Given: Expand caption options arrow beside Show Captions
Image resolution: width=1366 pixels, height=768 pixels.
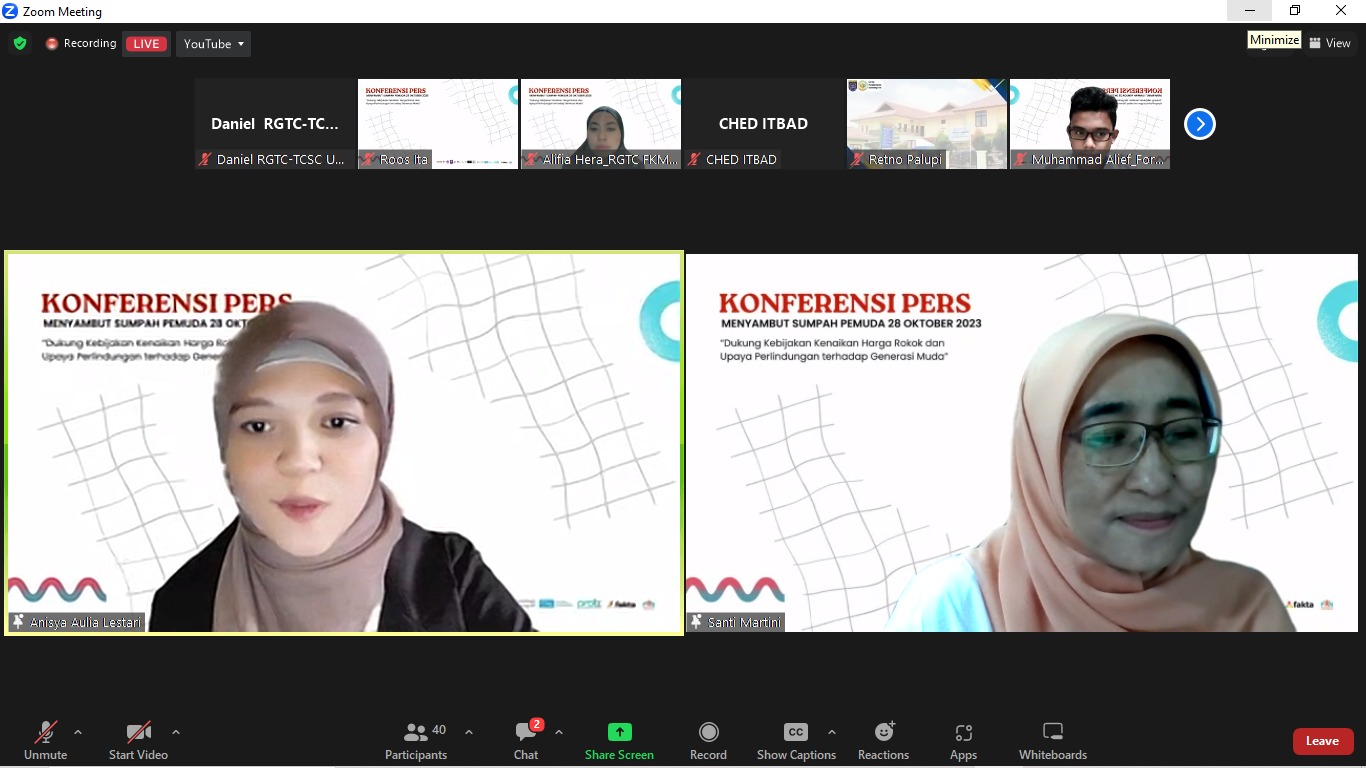Looking at the screenshot, I should [832, 732].
